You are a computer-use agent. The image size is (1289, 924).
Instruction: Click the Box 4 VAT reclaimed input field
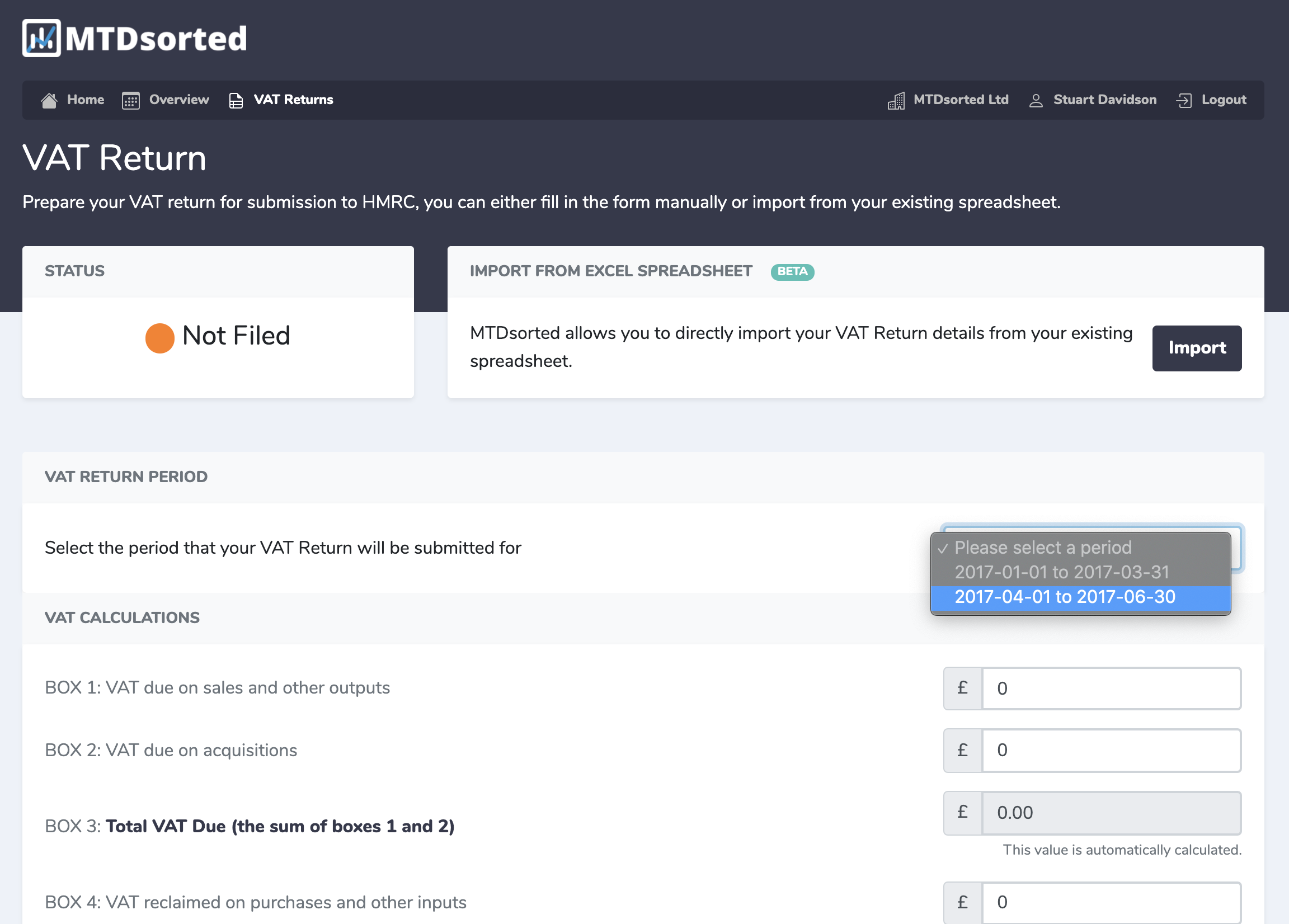tap(1111, 902)
